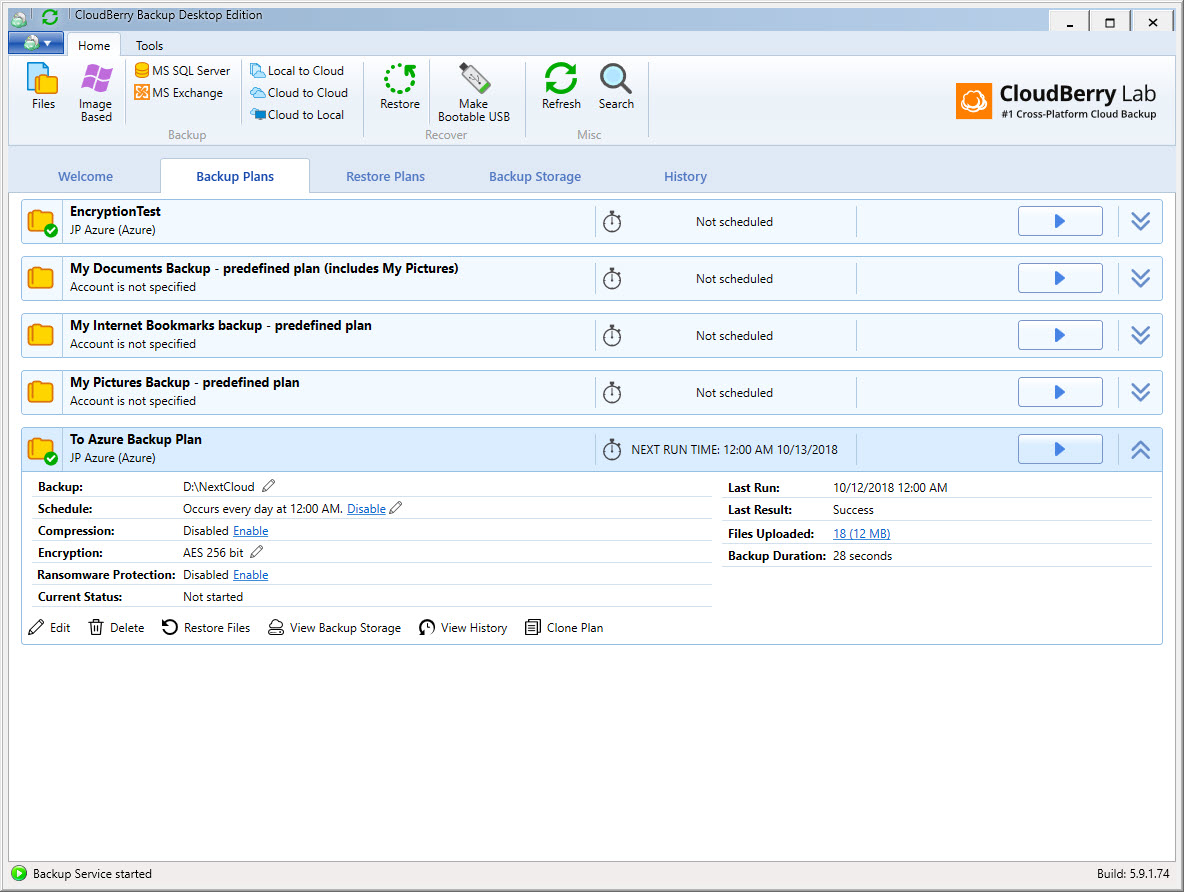Run My Internet Bookmarks backup plan
The image size is (1184, 892).
click(x=1059, y=335)
